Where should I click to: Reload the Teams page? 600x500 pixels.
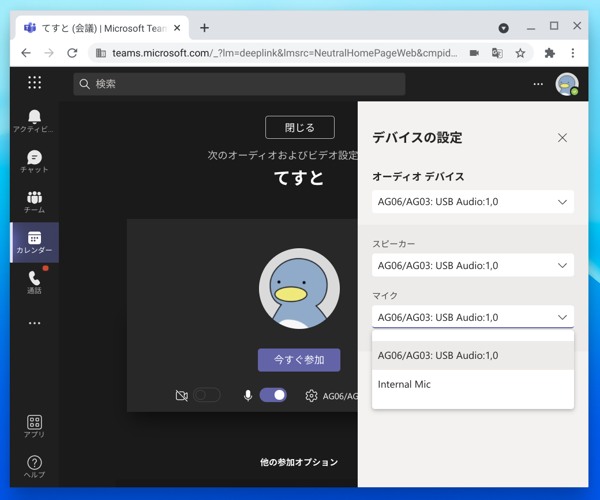coord(72,53)
